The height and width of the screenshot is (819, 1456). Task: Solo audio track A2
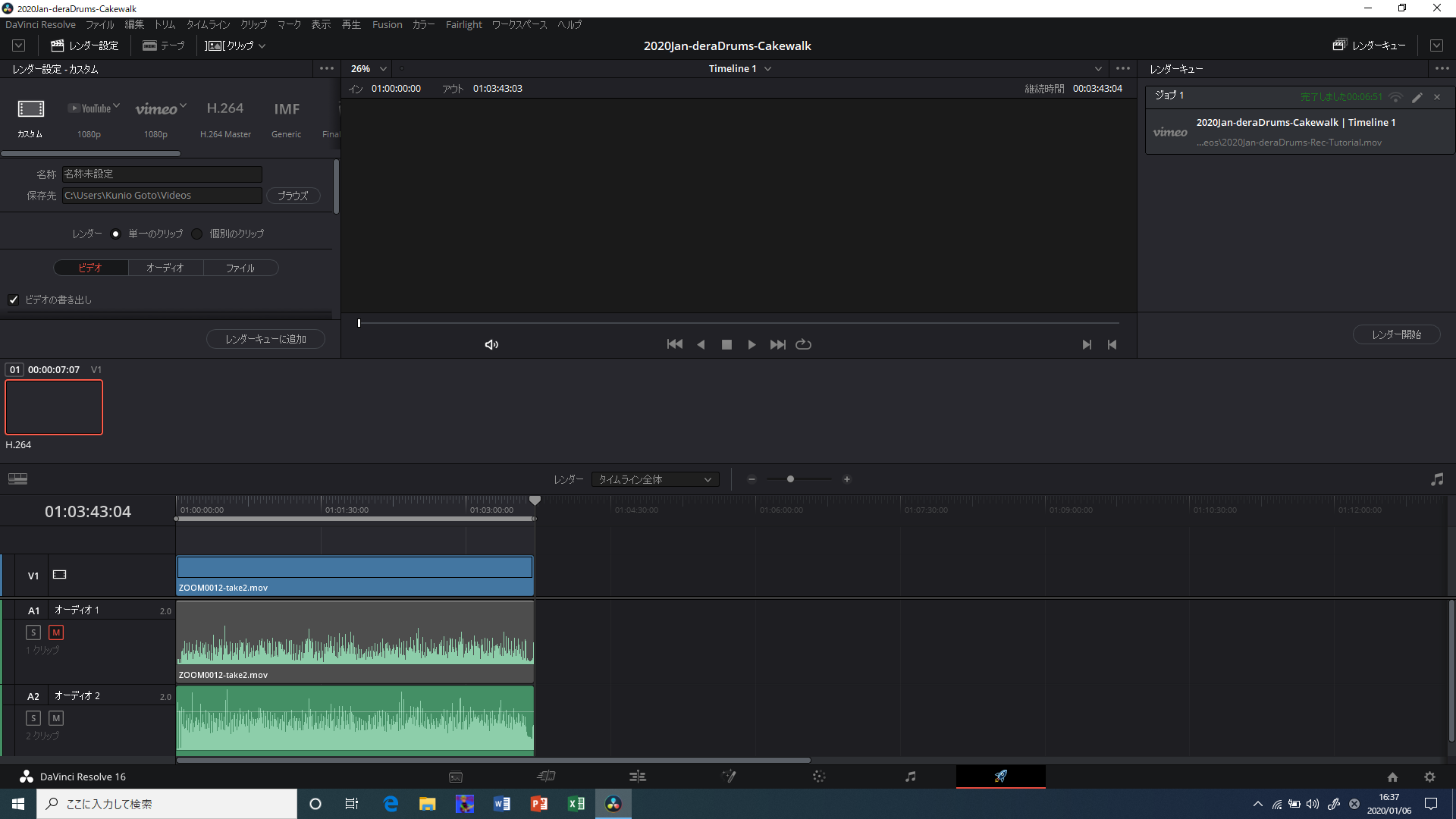[33, 718]
